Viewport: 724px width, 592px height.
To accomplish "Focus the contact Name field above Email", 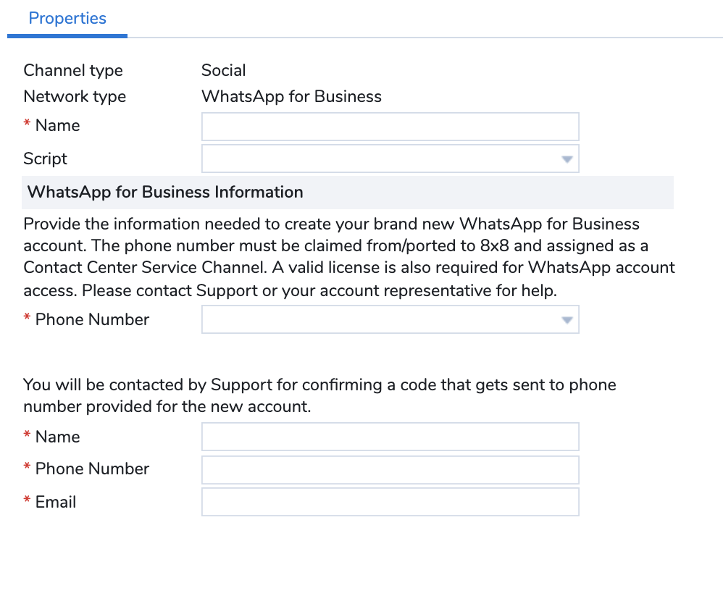I will click(390, 437).
